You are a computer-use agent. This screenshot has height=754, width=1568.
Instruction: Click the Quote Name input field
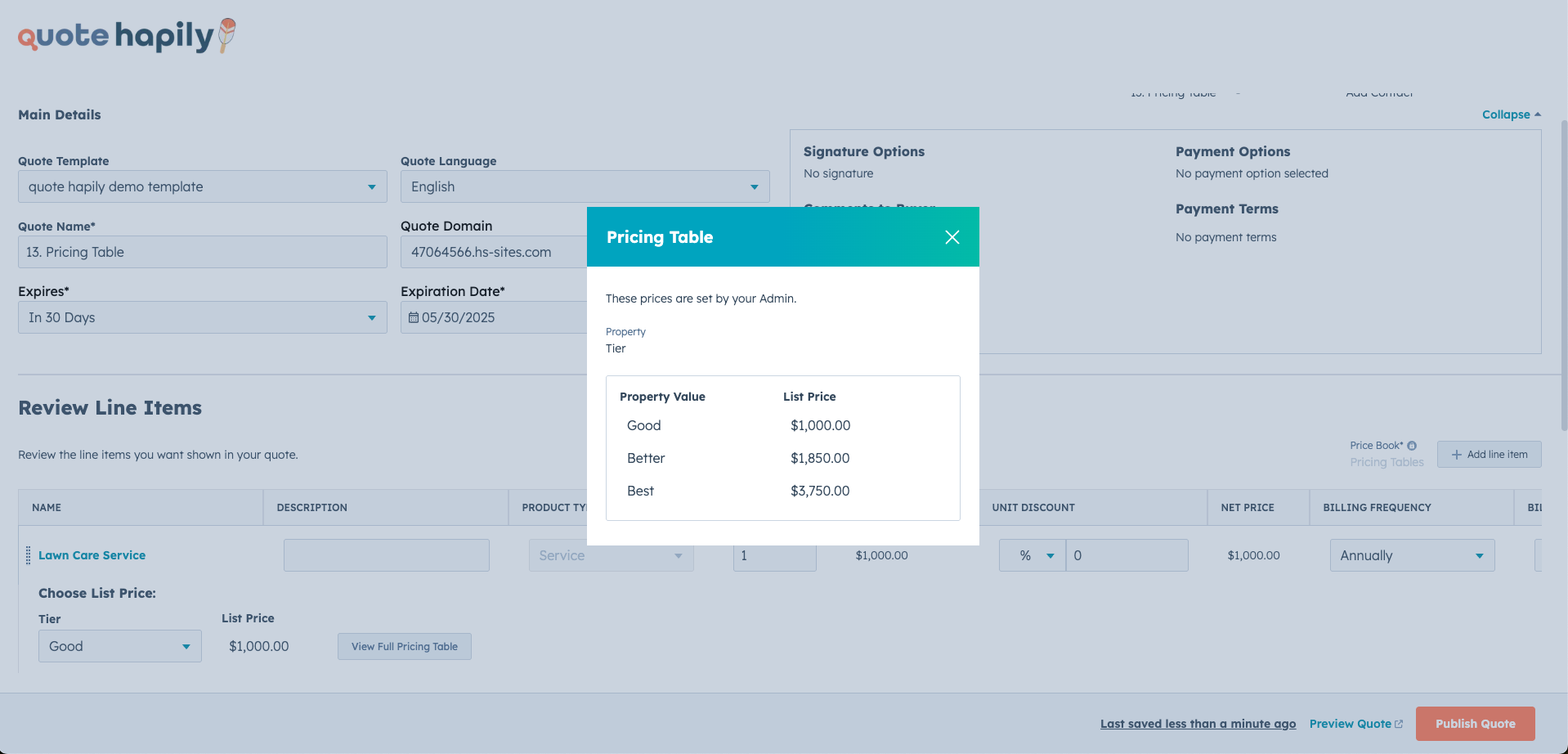202,252
